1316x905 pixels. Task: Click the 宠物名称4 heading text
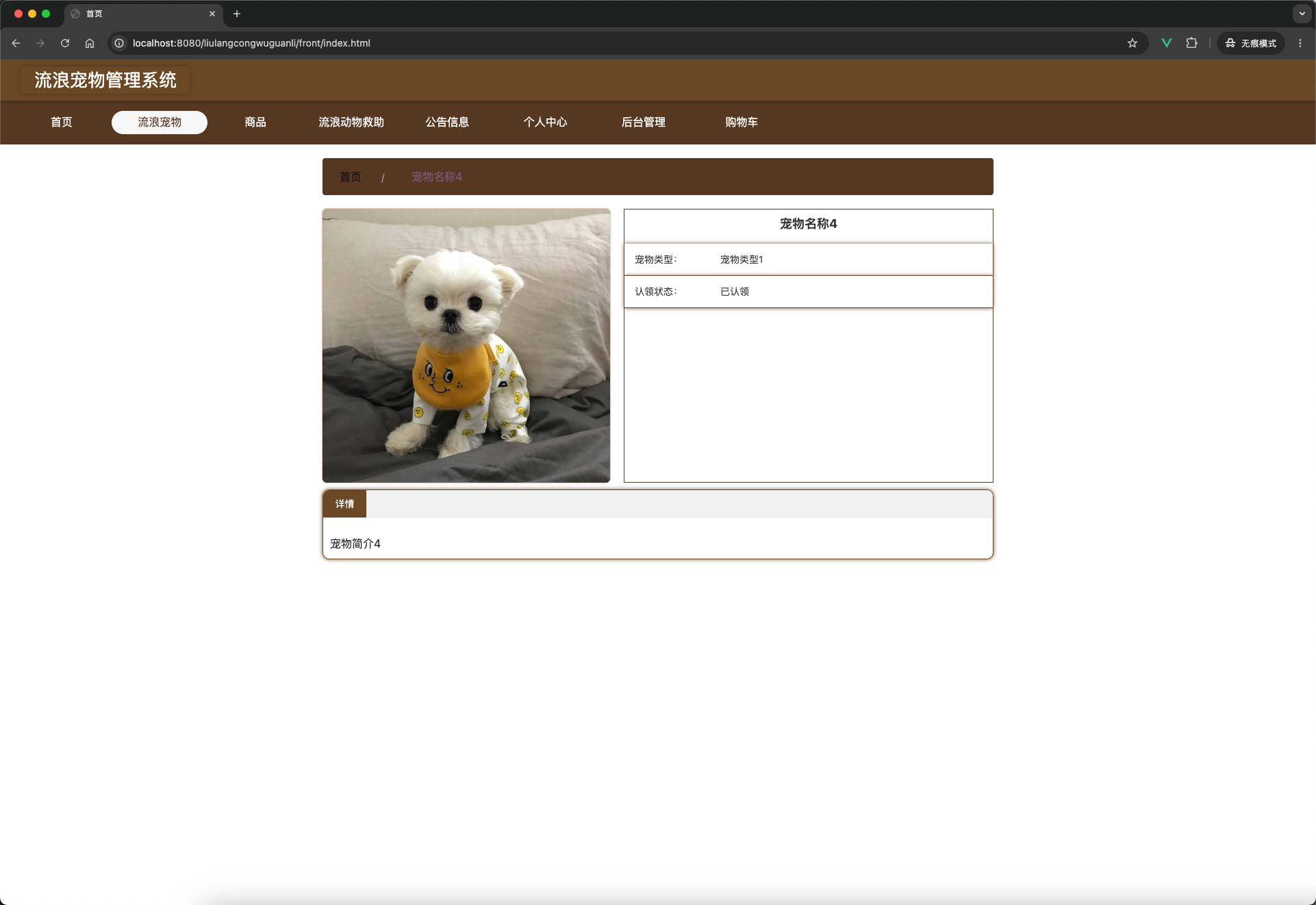(809, 224)
